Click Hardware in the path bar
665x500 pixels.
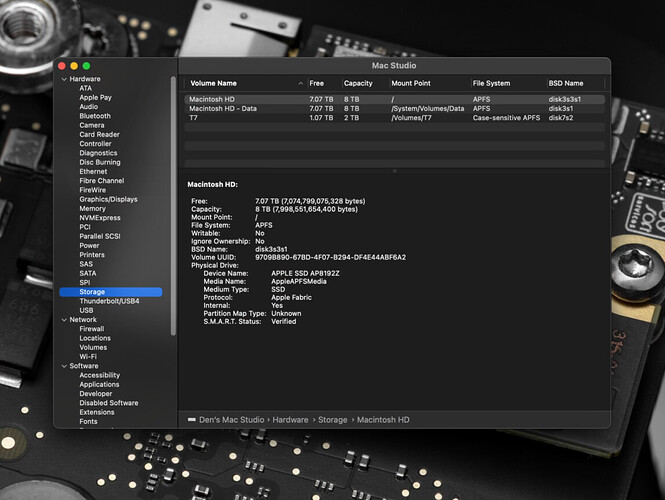click(x=291, y=420)
